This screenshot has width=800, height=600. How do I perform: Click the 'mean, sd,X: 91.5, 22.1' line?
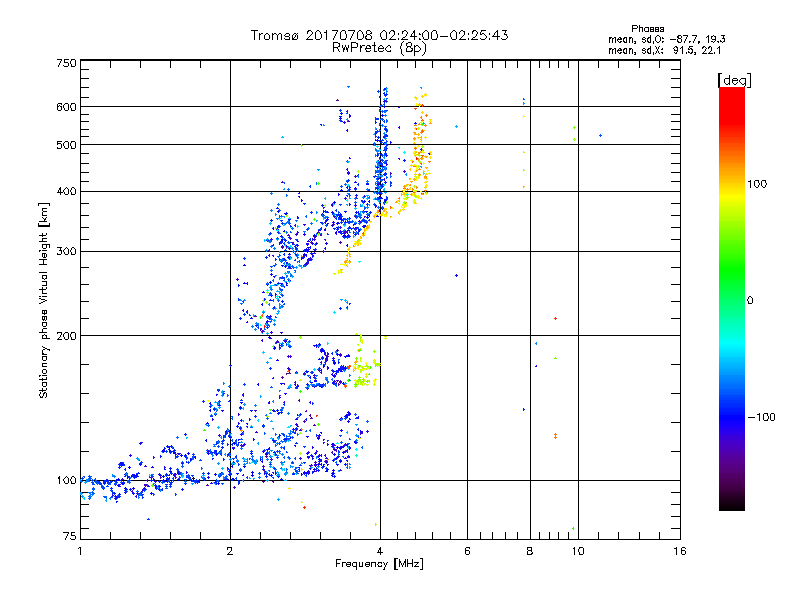[664, 50]
